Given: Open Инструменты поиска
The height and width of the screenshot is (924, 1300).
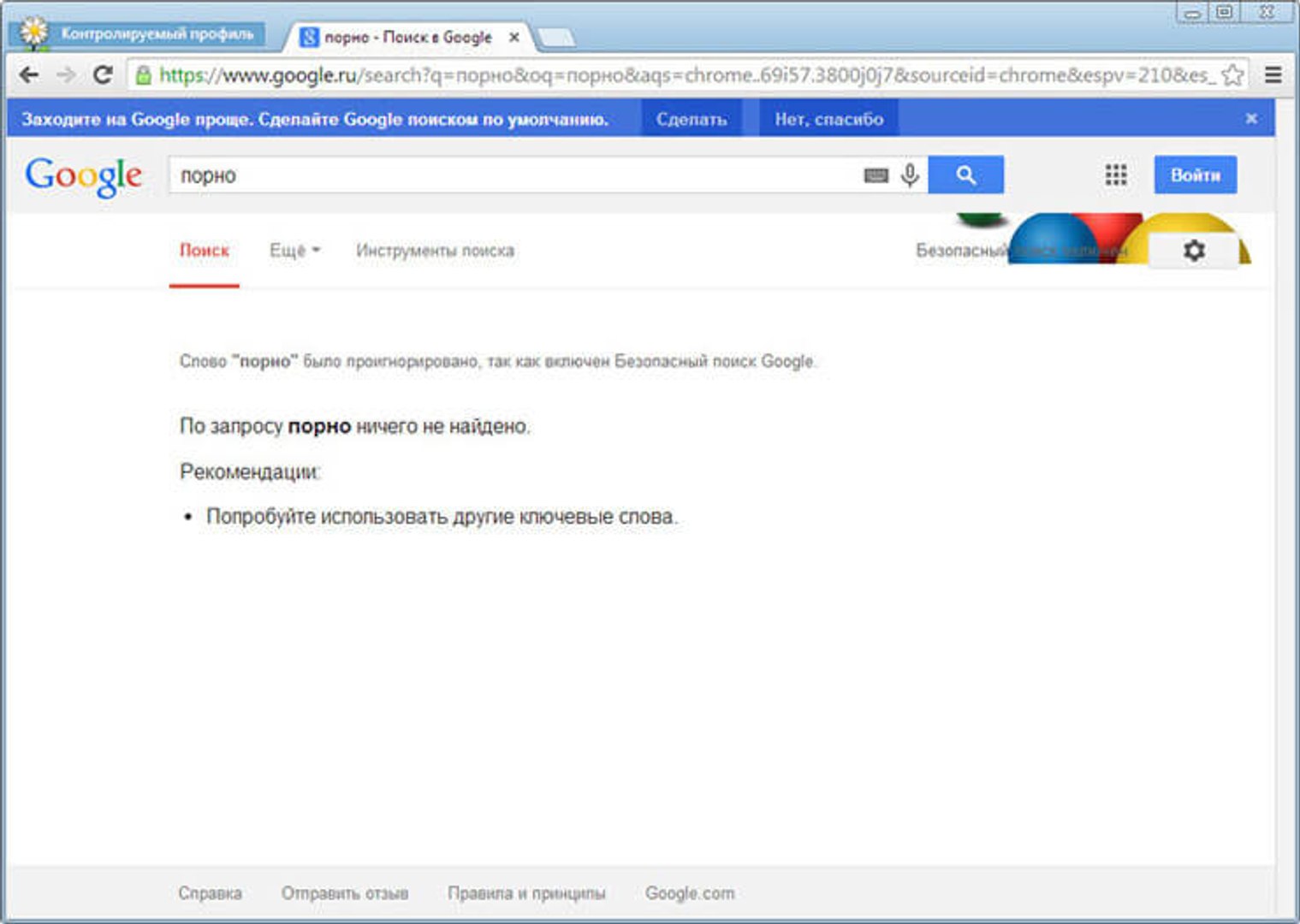Looking at the screenshot, I should pyautogui.click(x=435, y=251).
